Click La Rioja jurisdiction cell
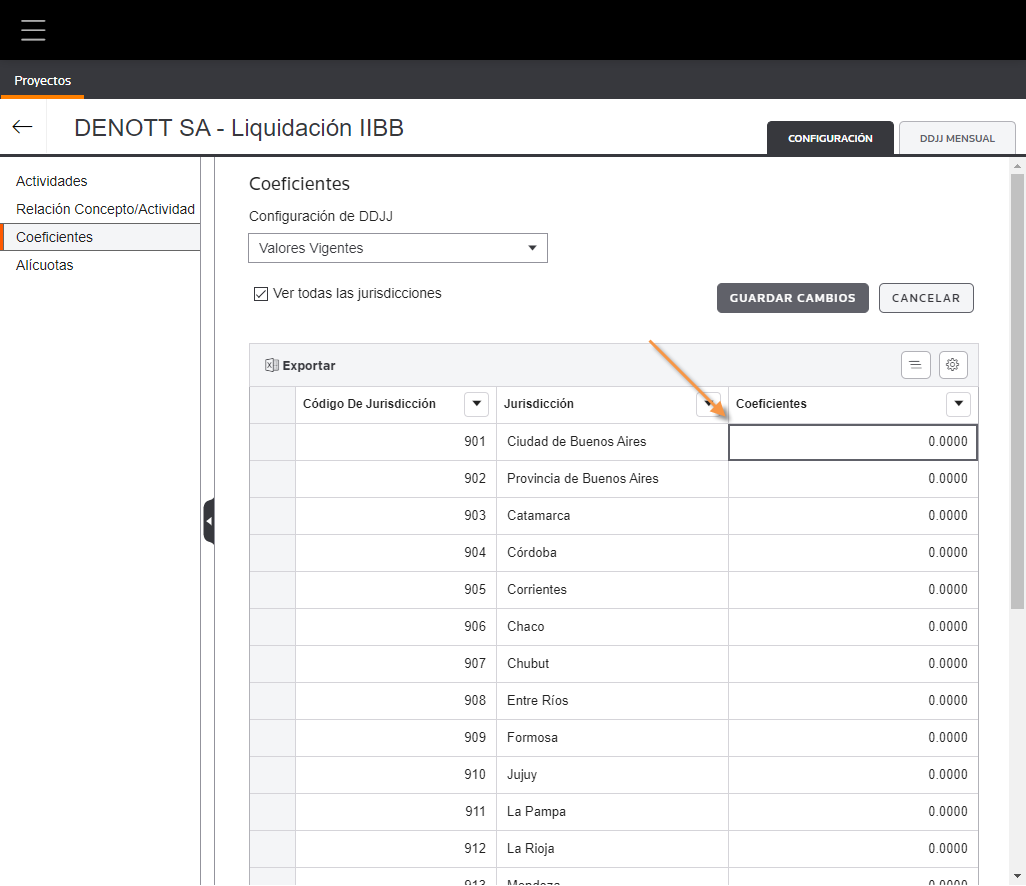Image resolution: width=1026 pixels, height=886 pixels. [612, 849]
